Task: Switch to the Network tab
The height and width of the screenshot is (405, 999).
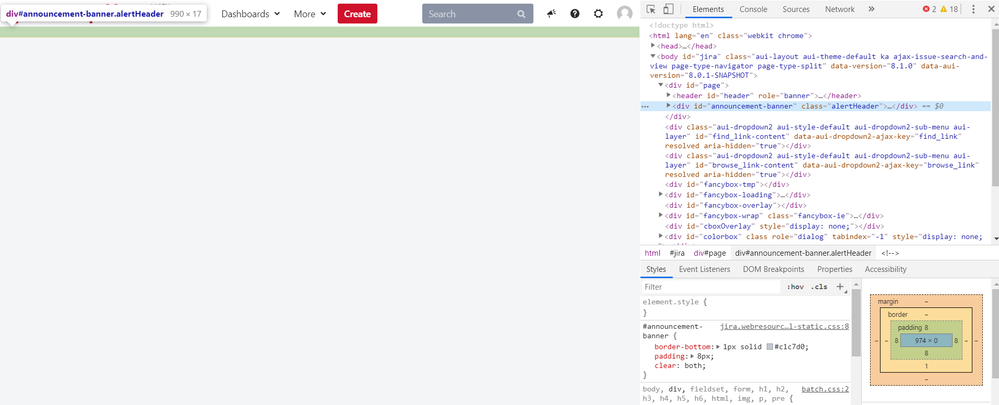Action: (x=840, y=9)
